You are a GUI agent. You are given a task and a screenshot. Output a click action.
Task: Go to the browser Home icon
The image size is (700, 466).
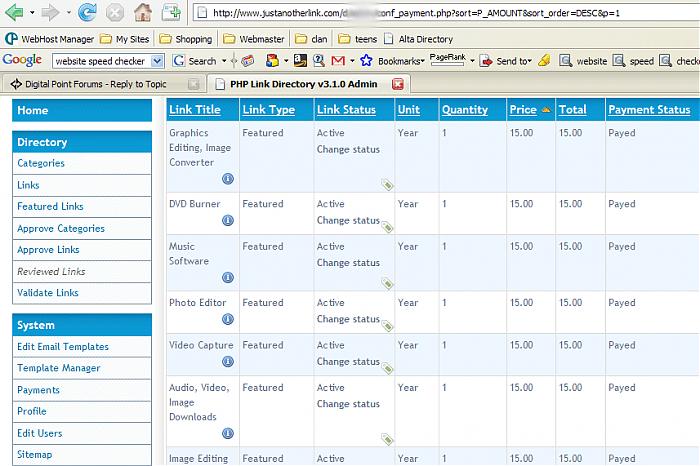pyautogui.click(x=143, y=12)
